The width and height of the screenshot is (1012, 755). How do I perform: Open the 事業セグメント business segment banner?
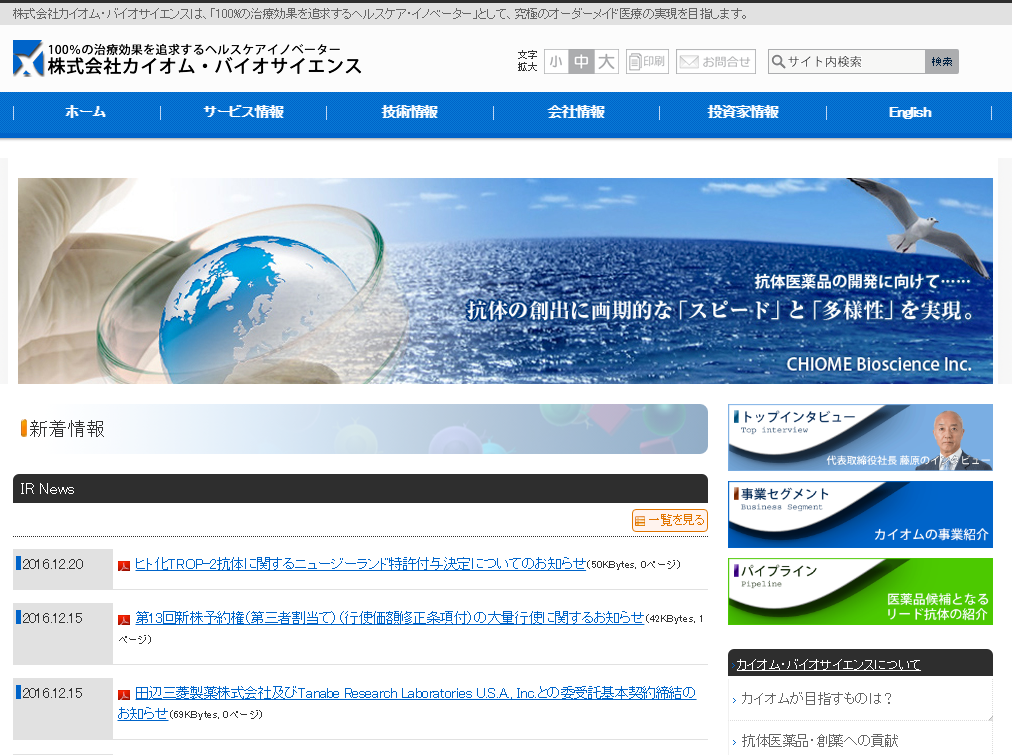pyautogui.click(x=860, y=514)
